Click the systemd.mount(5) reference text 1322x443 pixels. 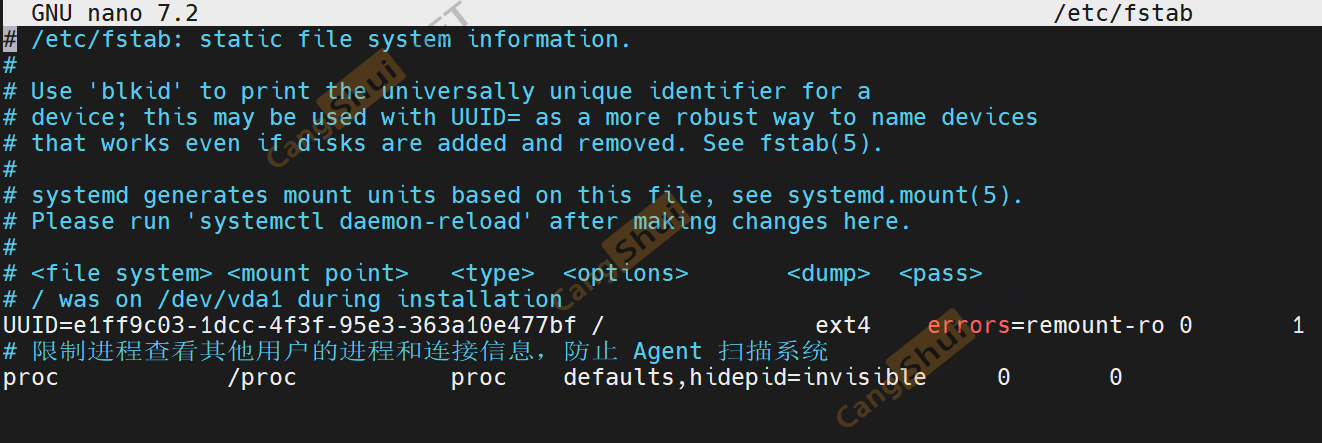coord(905,196)
